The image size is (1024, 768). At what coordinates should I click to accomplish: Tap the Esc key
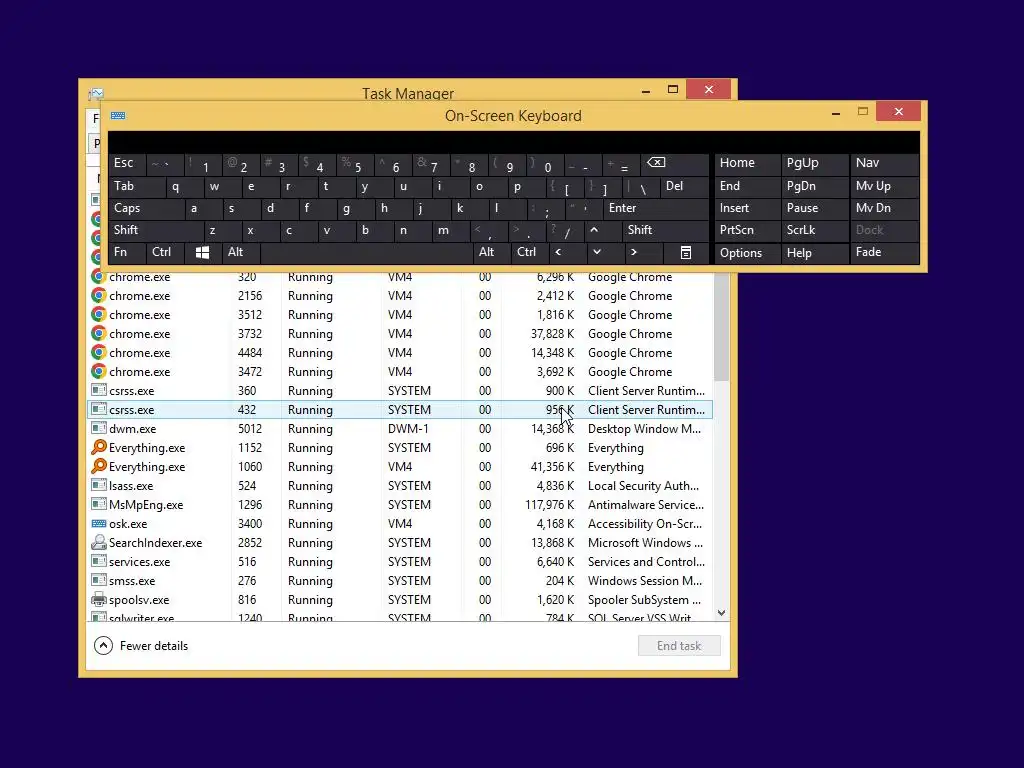click(x=127, y=163)
